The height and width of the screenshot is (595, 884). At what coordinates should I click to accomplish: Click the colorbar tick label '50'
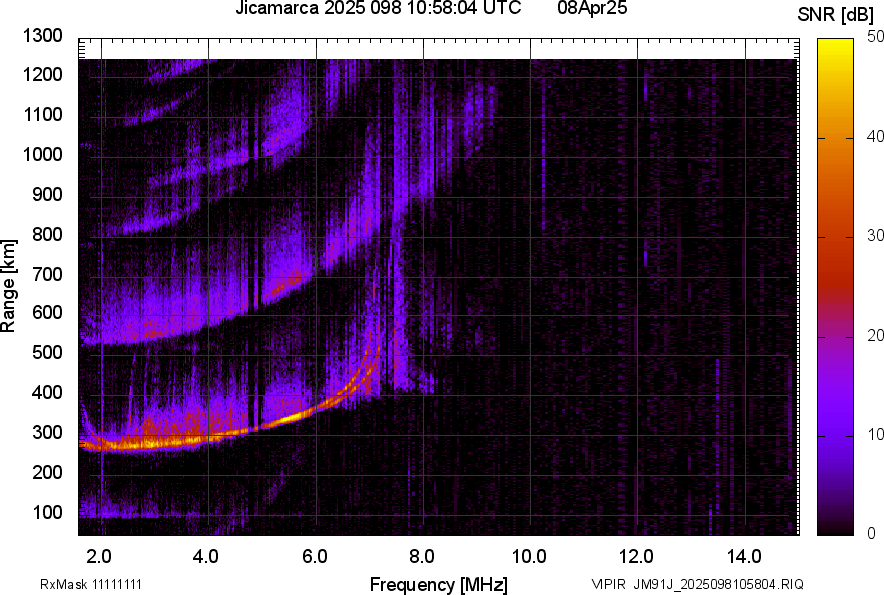click(876, 37)
